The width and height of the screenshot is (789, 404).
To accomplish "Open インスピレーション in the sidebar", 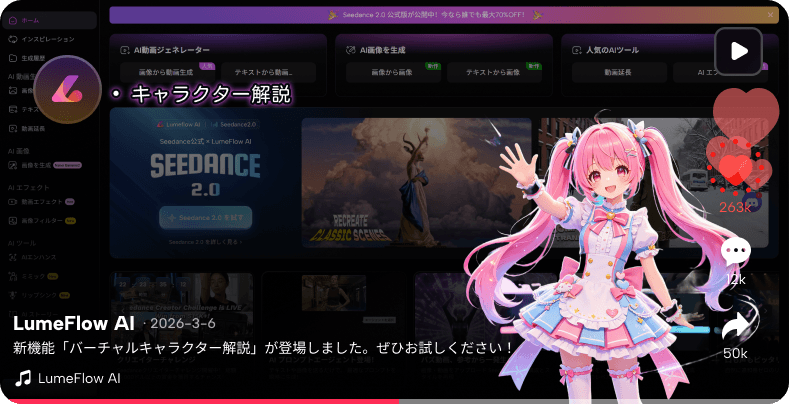I will coord(49,39).
